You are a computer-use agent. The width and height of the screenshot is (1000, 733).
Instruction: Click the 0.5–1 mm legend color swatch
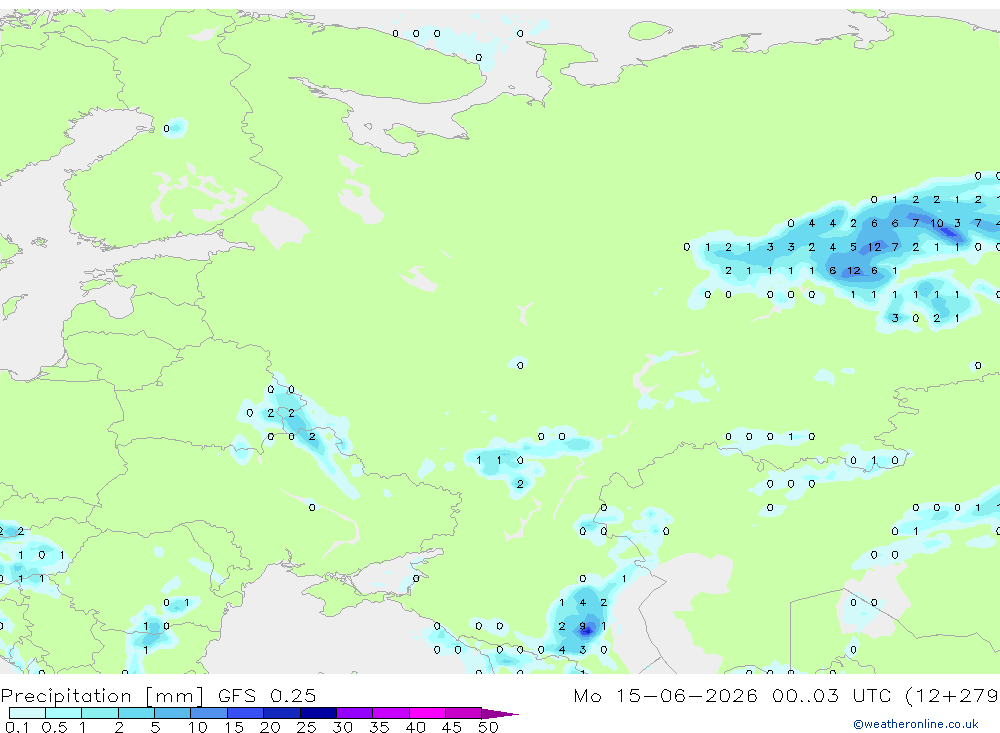(63, 713)
